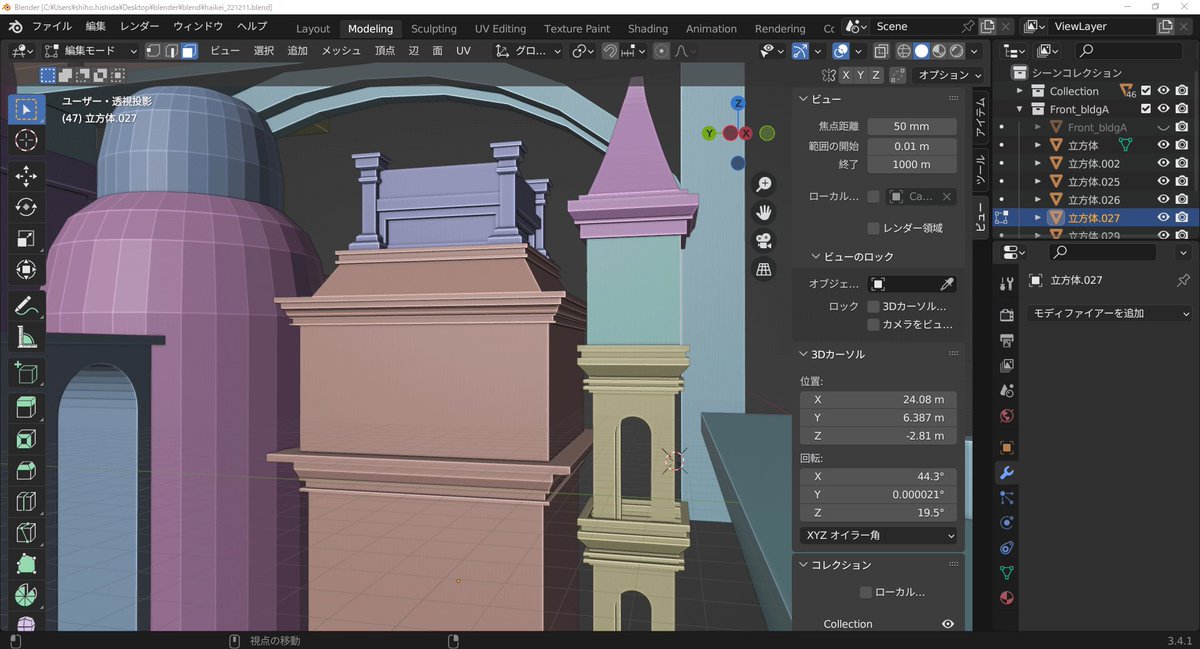Viewport: 1200px width, 649px height.
Task: Select the Poly Build tool
Action: pos(26,563)
